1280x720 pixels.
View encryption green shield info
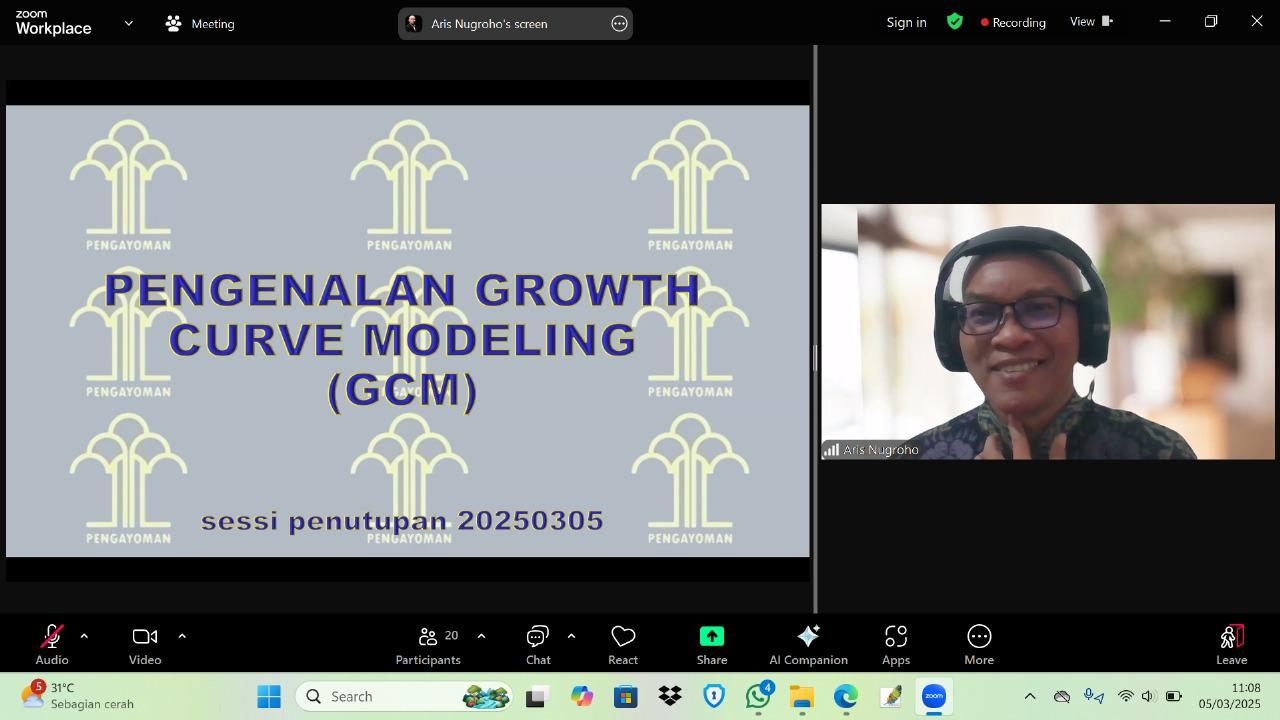pyautogui.click(x=955, y=21)
